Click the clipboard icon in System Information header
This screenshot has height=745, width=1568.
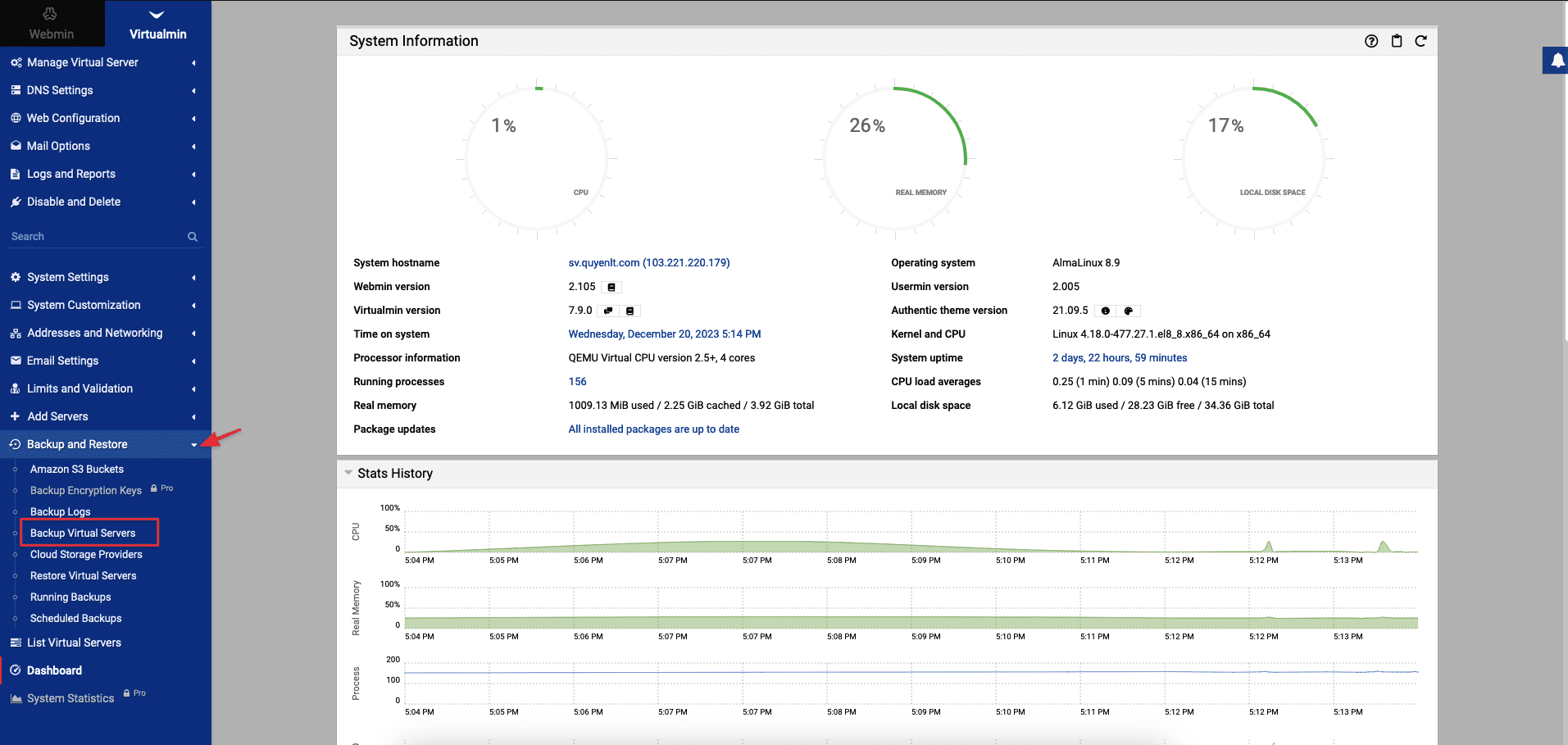[x=1397, y=41]
